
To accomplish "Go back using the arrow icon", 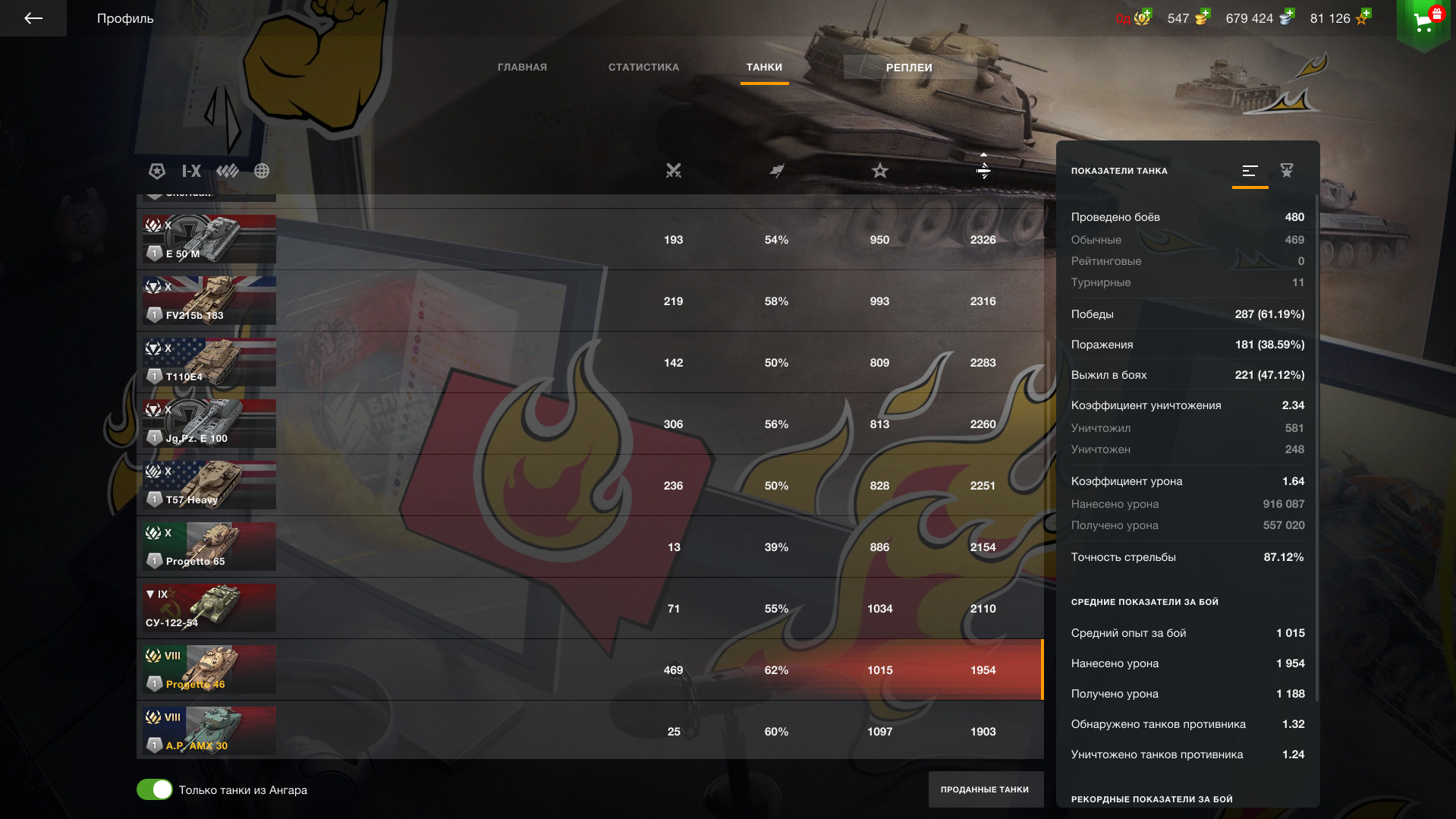I will 33,18.
